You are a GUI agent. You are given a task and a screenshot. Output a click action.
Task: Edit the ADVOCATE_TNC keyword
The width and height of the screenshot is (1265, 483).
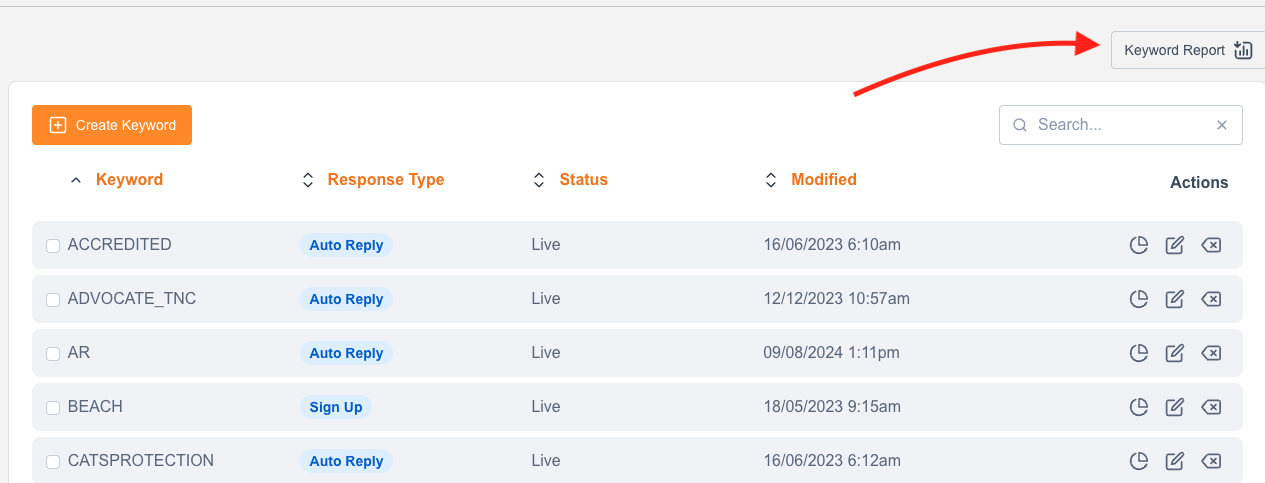(1175, 299)
